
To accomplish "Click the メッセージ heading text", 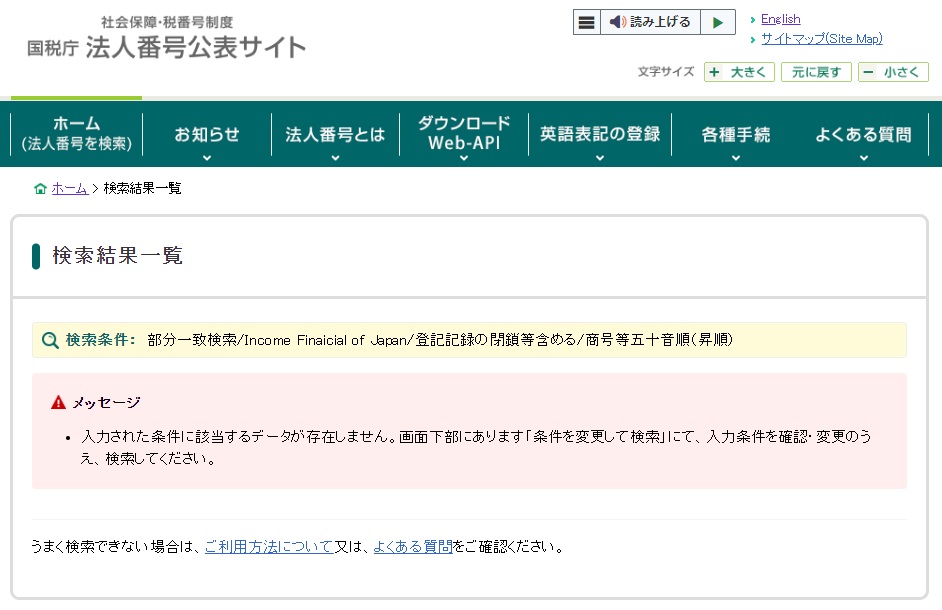I will pyautogui.click(x=106, y=402).
